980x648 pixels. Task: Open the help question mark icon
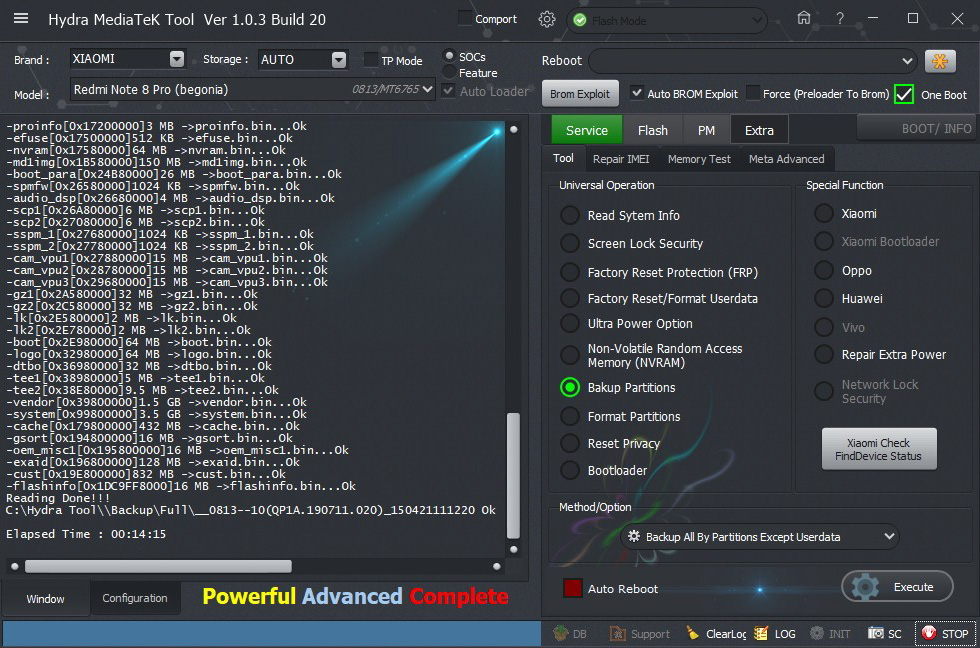(839, 19)
